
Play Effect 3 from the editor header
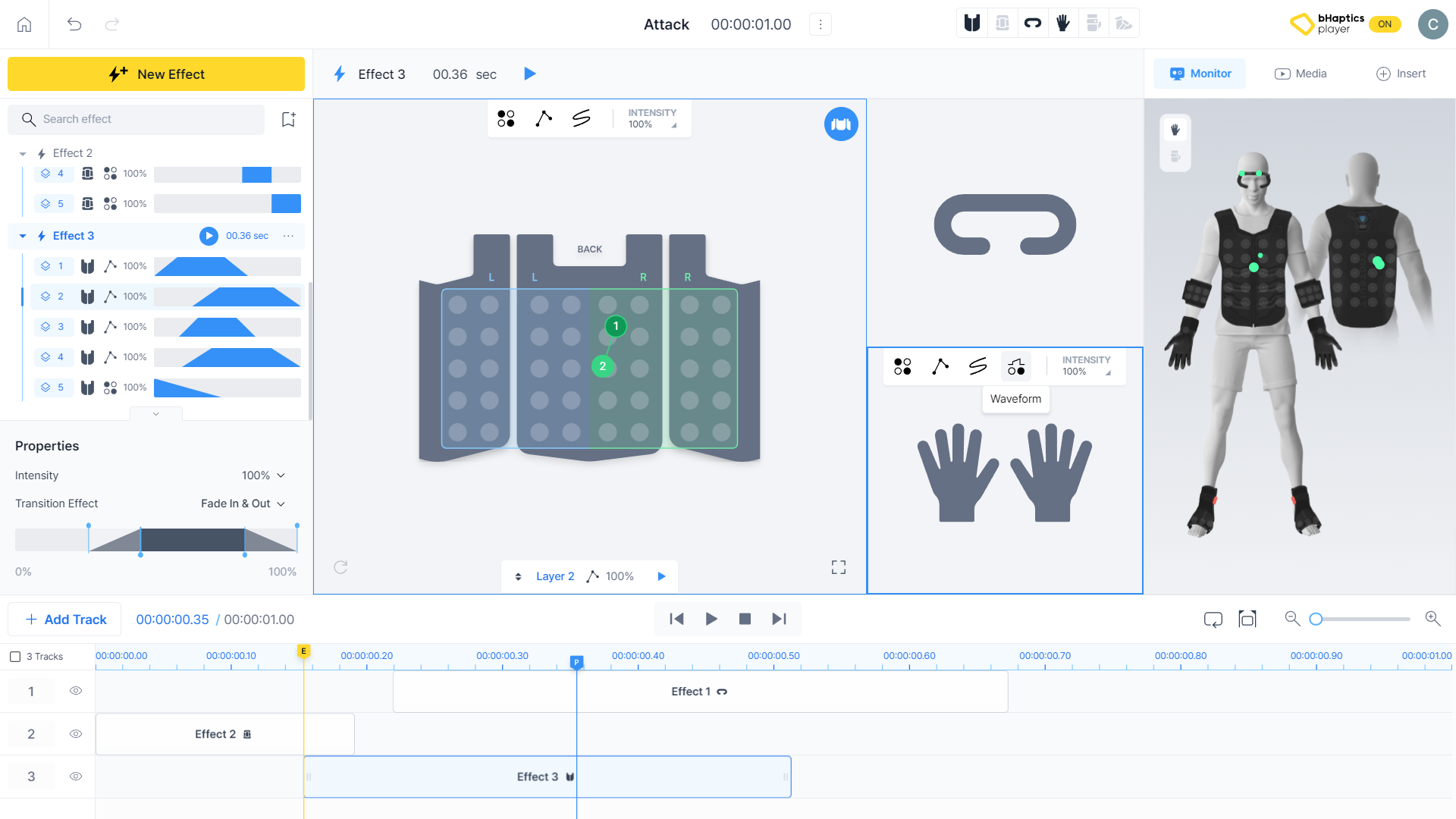coord(530,74)
